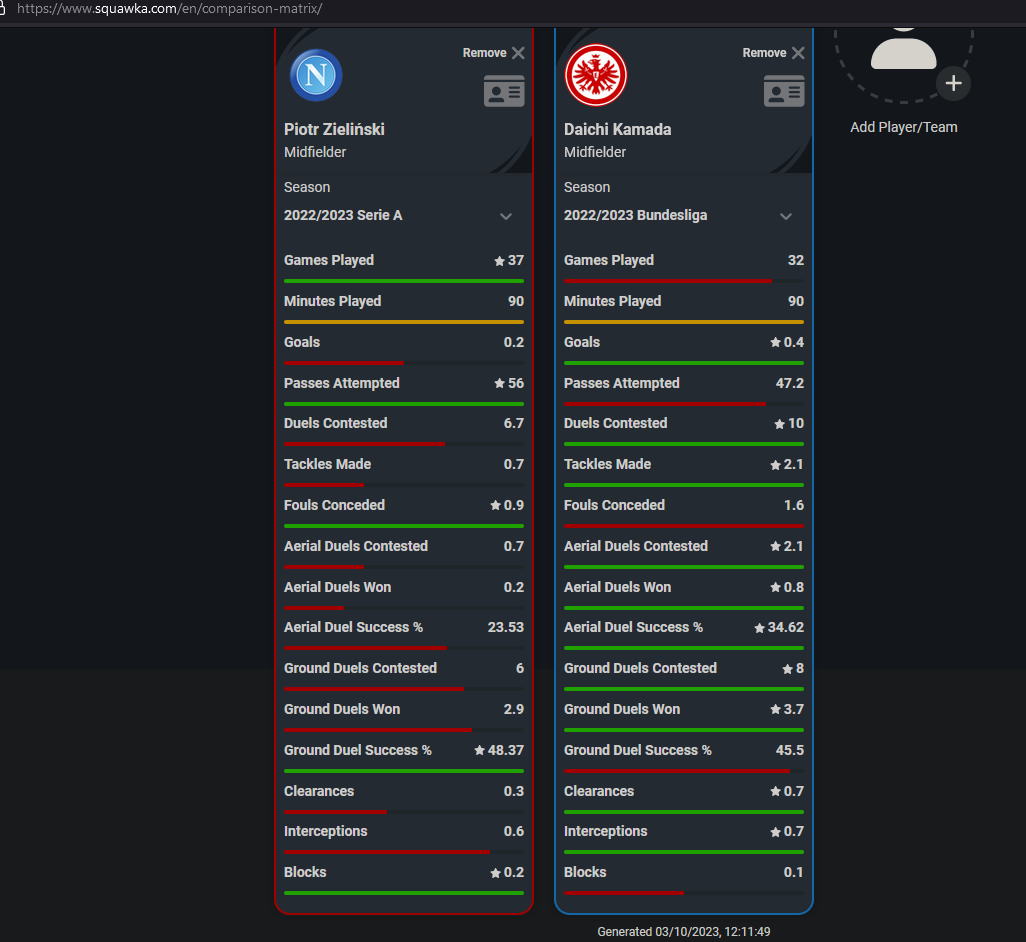Click Zieliński's Ground Duels Contested label
Screen dimensions: 1026x942
(x=361, y=668)
